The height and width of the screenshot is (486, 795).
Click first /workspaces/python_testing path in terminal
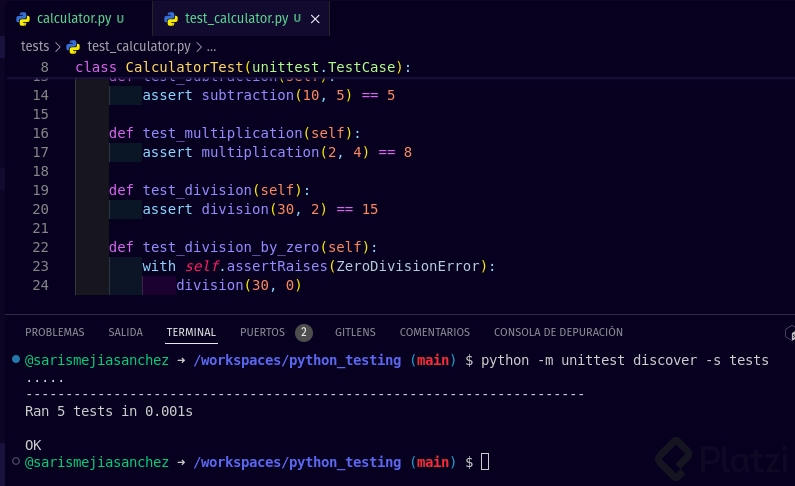pos(297,360)
